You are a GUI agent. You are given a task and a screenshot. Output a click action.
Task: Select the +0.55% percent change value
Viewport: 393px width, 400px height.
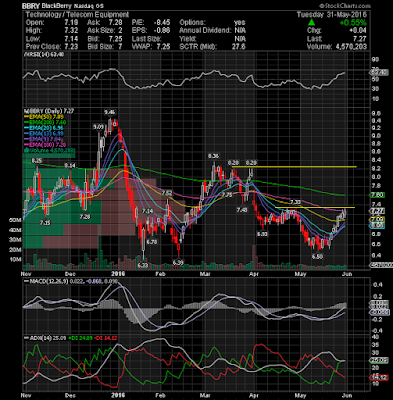coord(353,23)
